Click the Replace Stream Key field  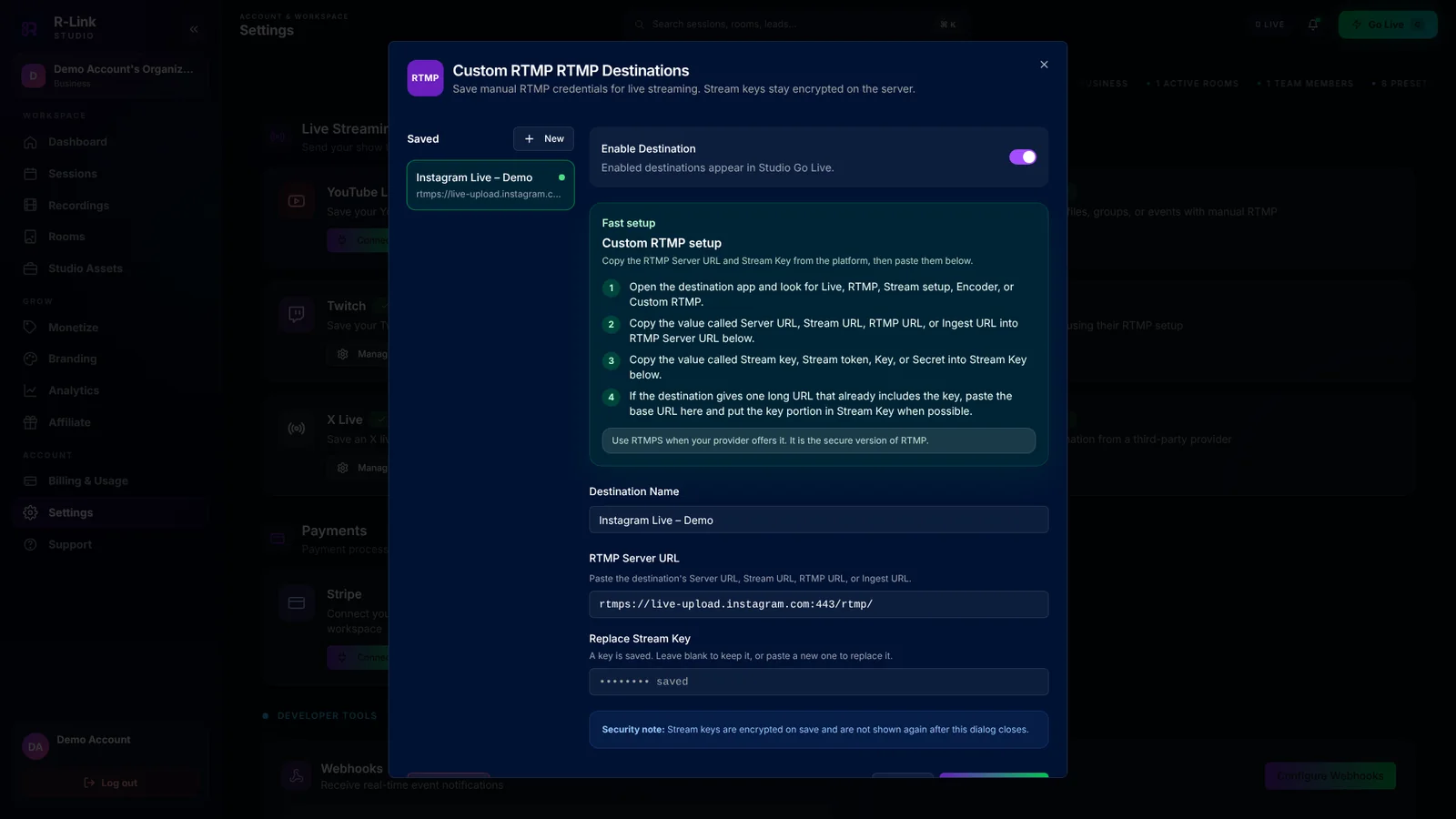coord(818,682)
